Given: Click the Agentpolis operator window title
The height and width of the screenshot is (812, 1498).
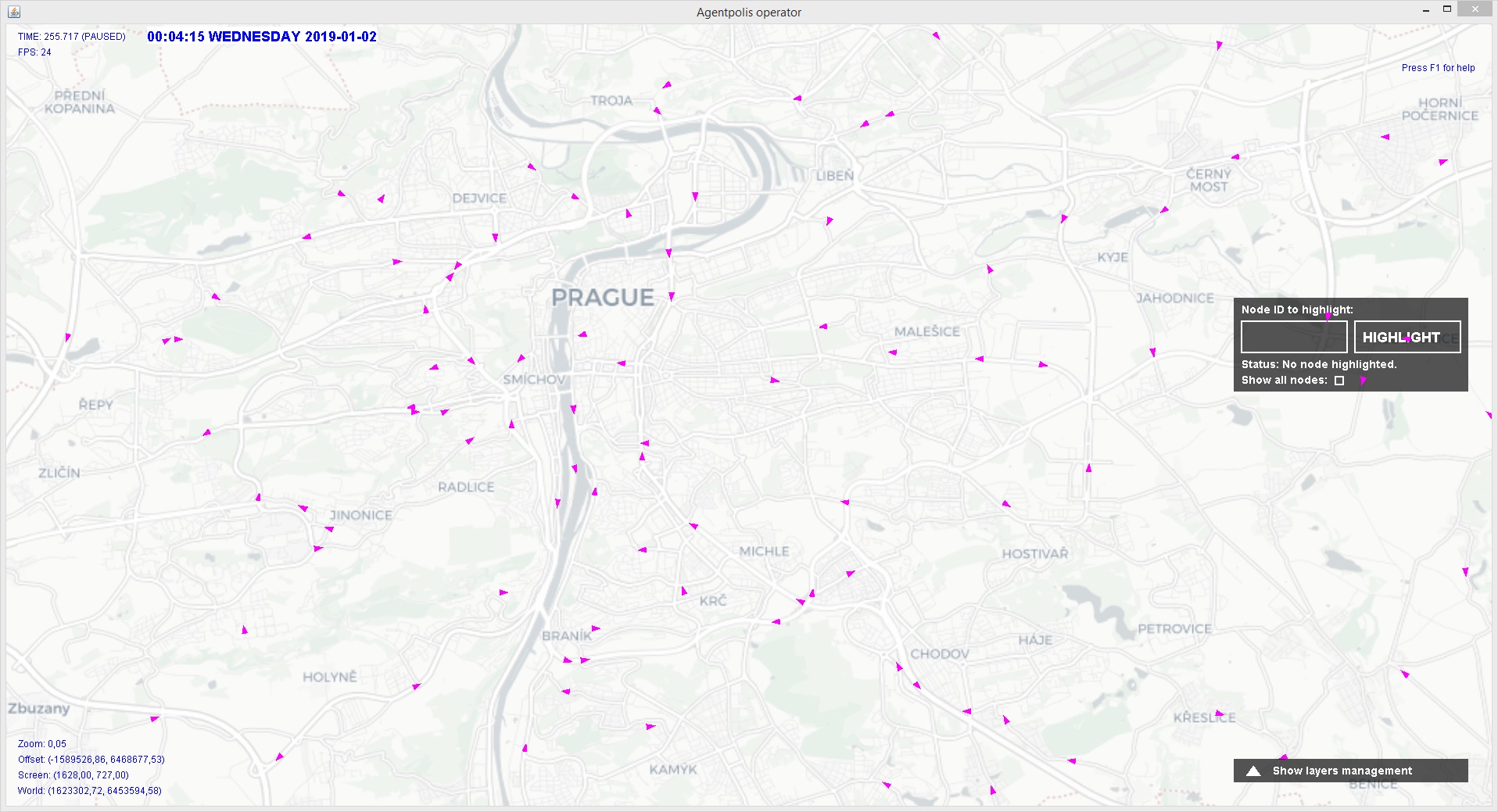Looking at the screenshot, I should coord(749,13).
